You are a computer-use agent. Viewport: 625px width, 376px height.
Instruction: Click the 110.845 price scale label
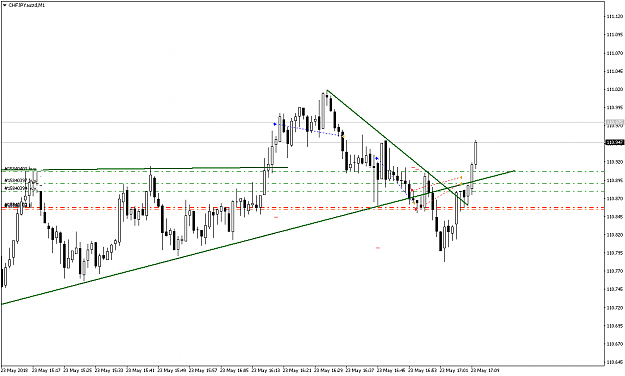614,217
